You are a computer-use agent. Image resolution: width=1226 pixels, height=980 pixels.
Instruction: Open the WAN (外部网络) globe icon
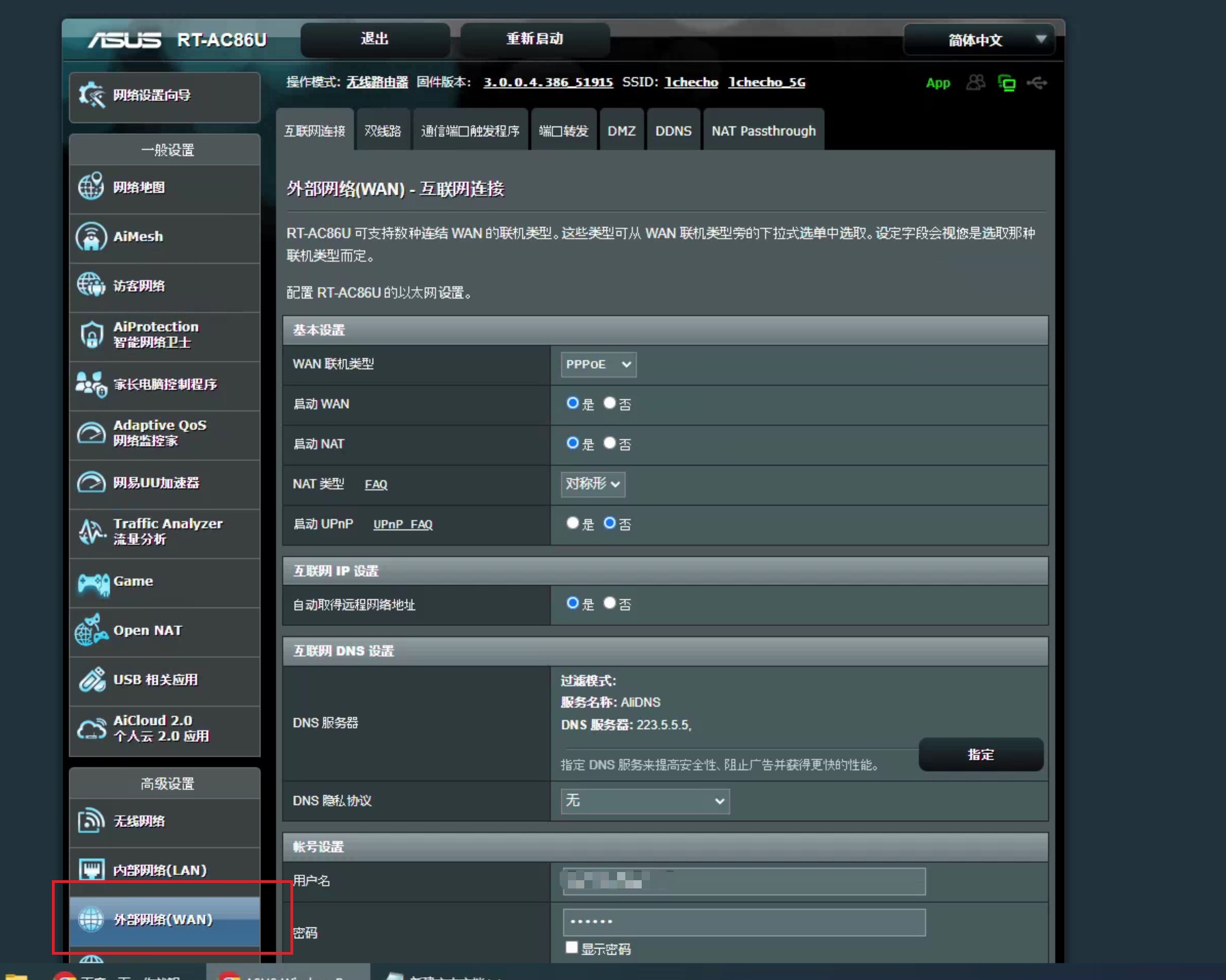click(x=91, y=919)
